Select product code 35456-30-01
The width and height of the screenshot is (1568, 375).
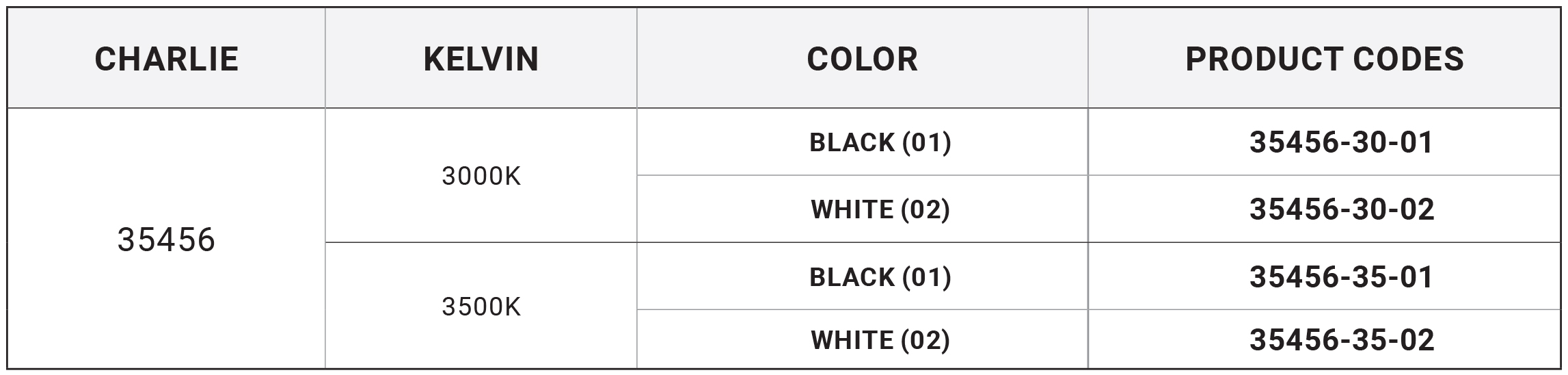(x=1341, y=142)
